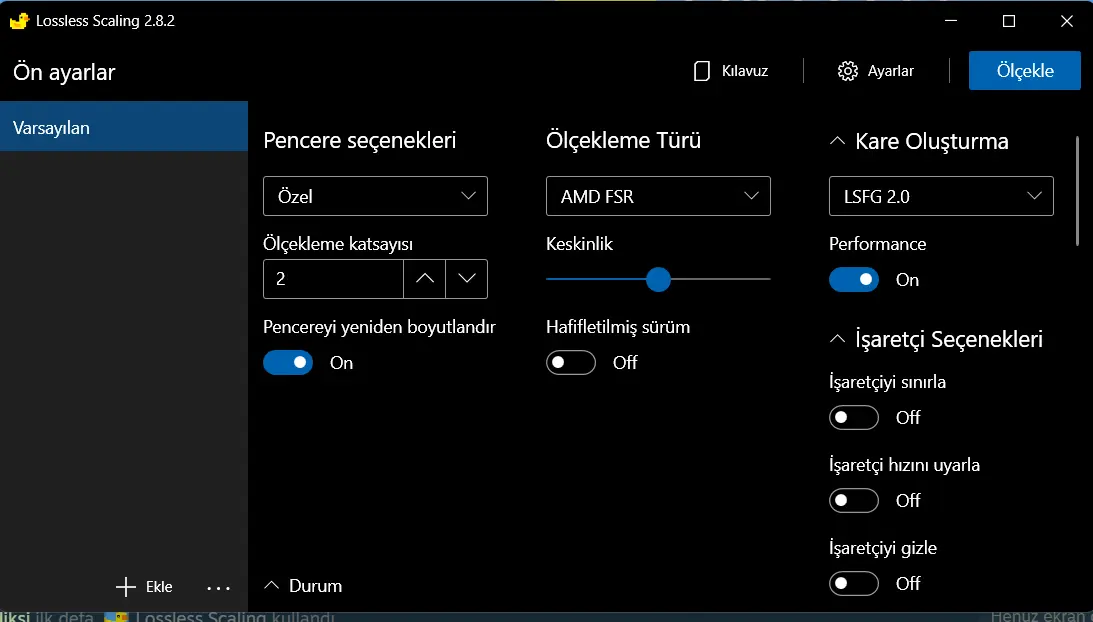Click Ekle to add a preset
The height and width of the screenshot is (622, 1093).
(144, 586)
